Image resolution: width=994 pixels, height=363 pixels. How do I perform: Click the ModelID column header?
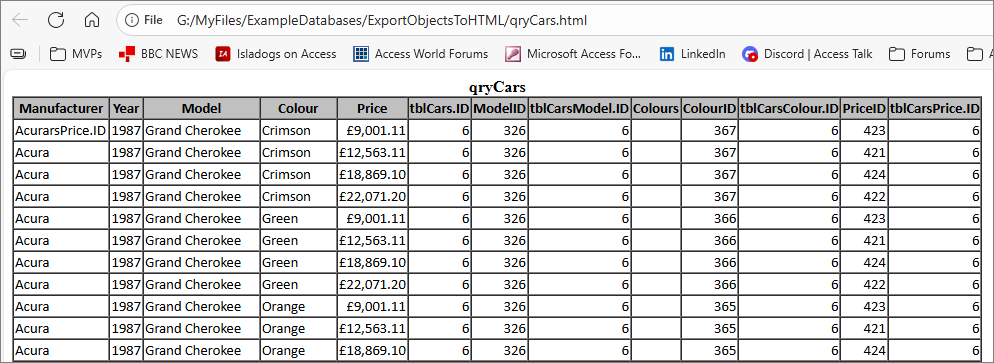point(500,108)
